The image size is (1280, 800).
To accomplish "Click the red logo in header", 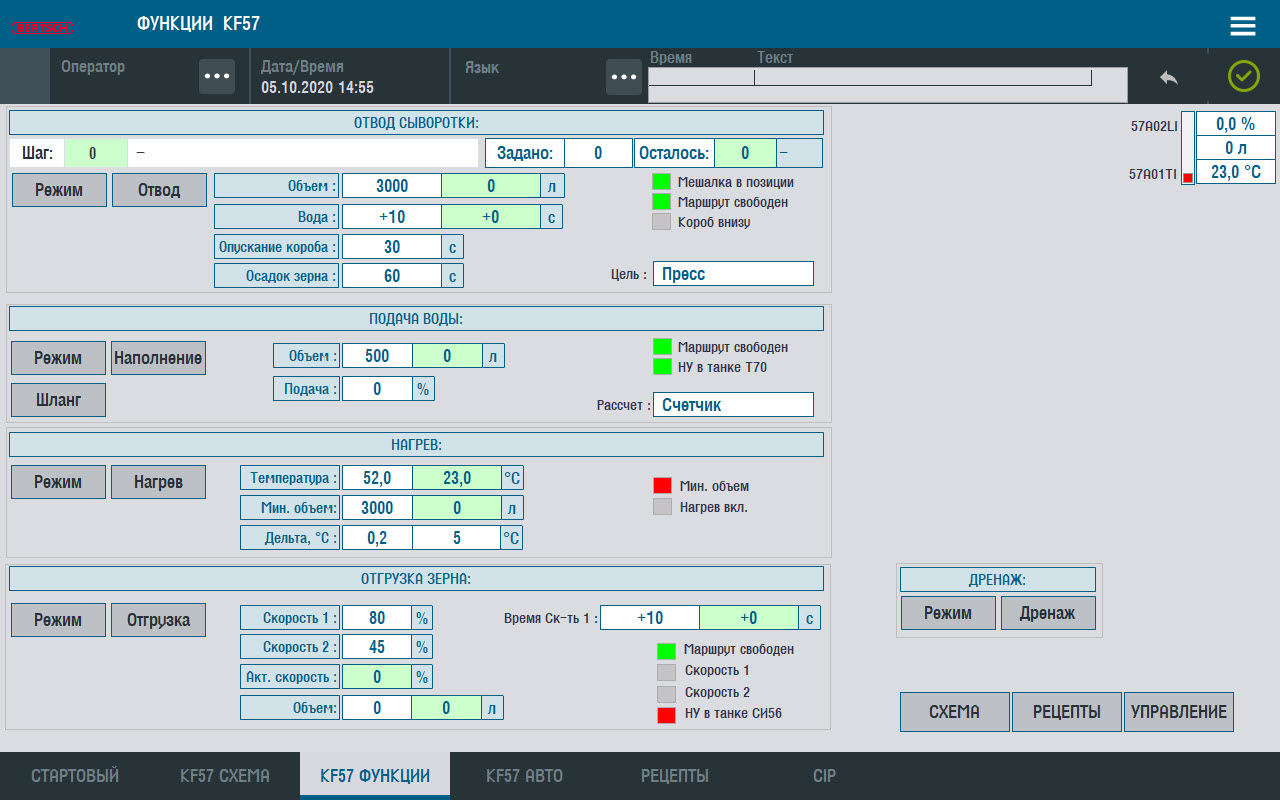I will click(43, 26).
